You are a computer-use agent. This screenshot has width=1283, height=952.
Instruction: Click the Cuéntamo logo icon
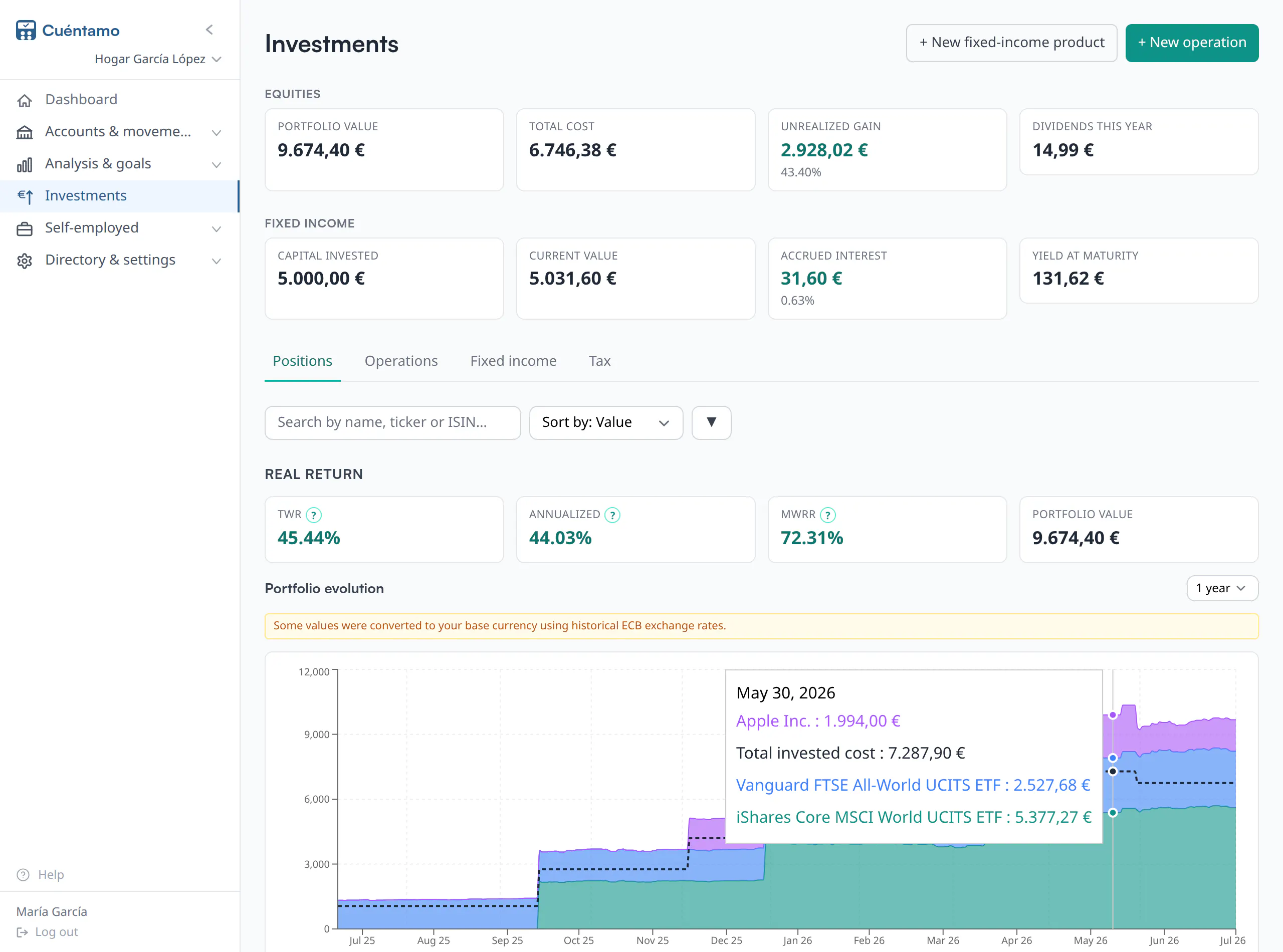point(26,31)
